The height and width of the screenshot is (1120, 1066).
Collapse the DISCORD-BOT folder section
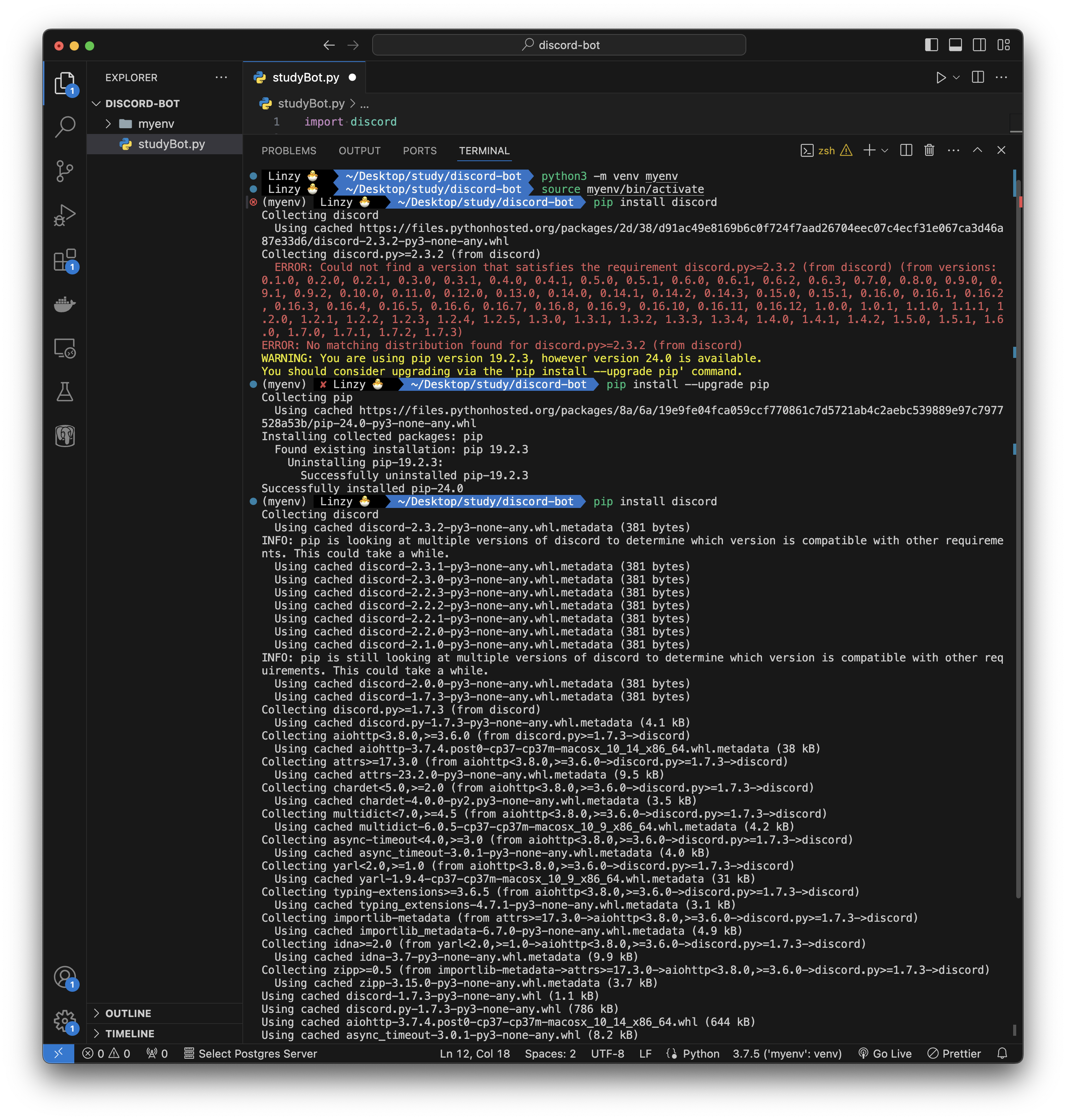click(165, 103)
